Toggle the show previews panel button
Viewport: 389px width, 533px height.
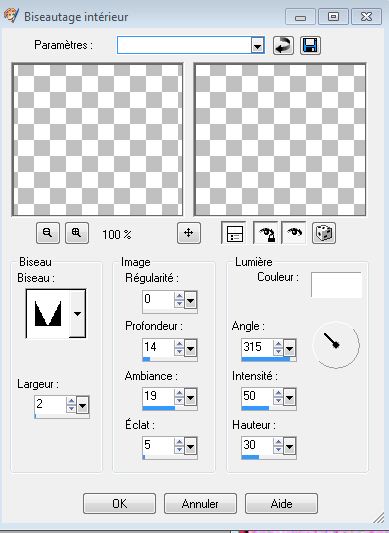[233, 233]
